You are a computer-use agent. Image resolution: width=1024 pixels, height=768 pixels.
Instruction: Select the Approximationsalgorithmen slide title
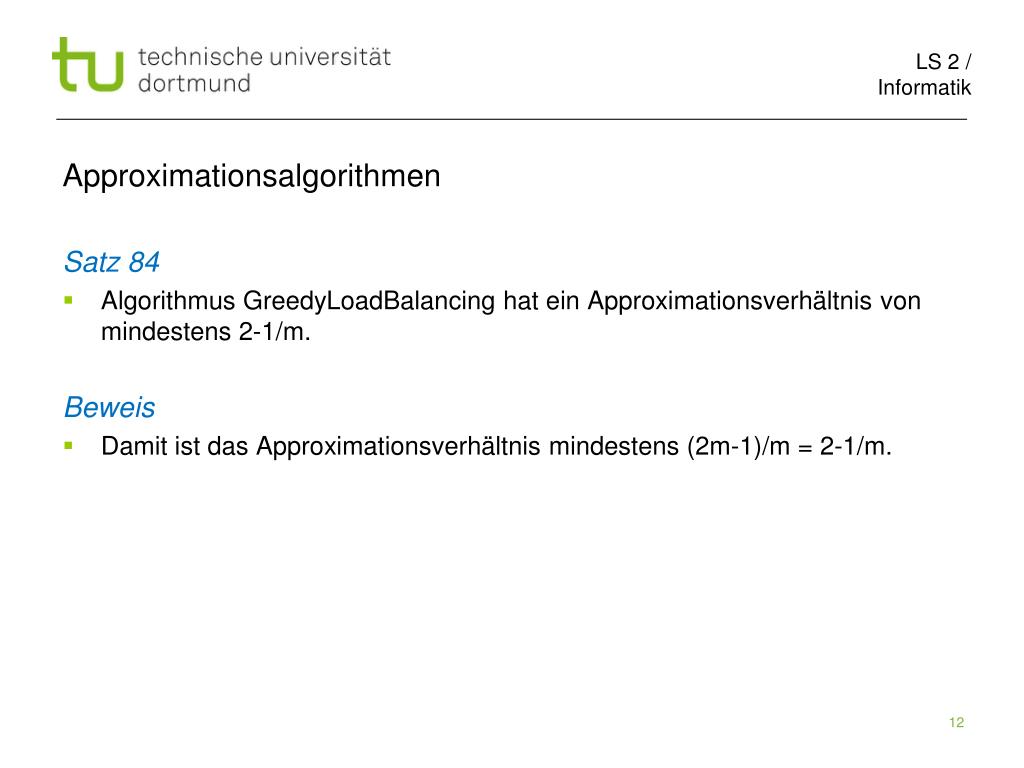(x=251, y=176)
